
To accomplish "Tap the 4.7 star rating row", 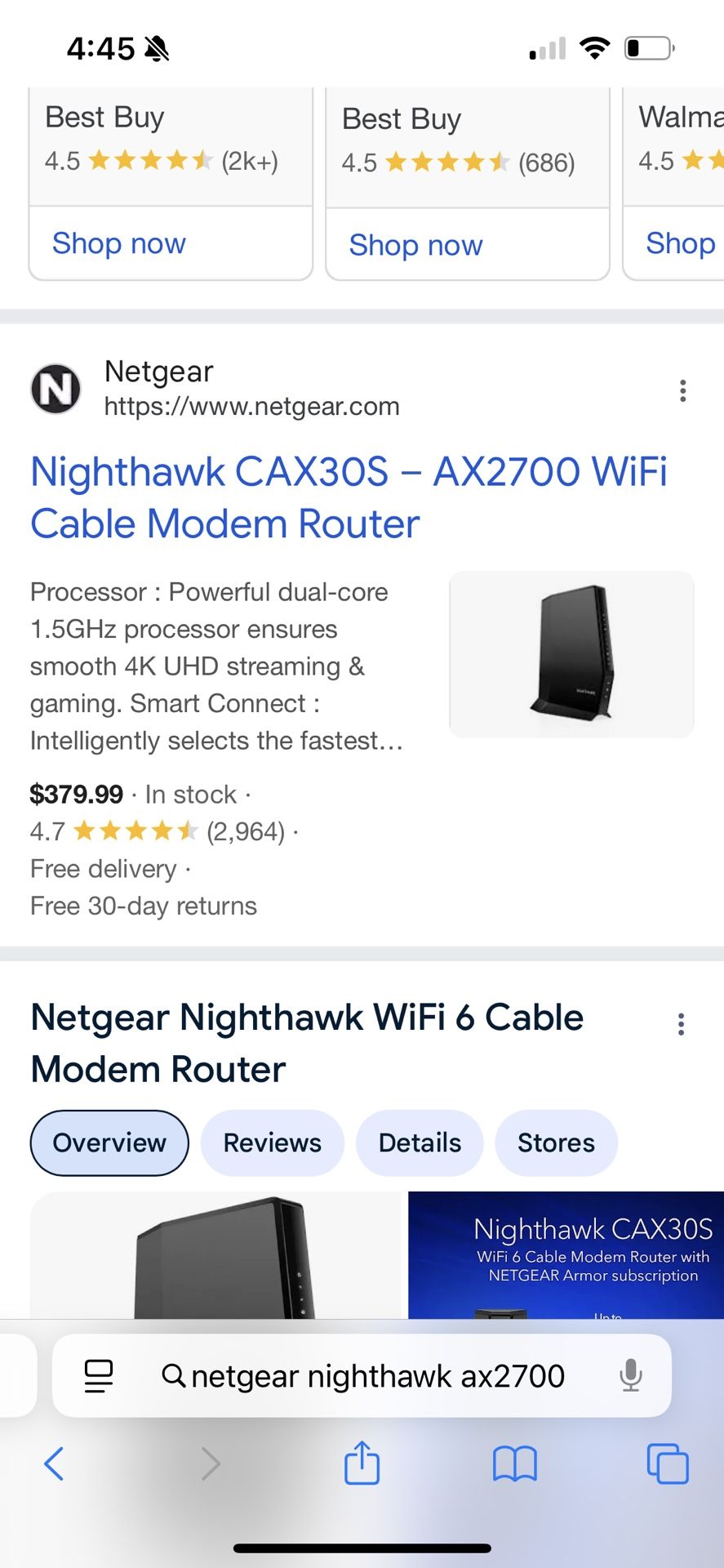I will pos(158,831).
